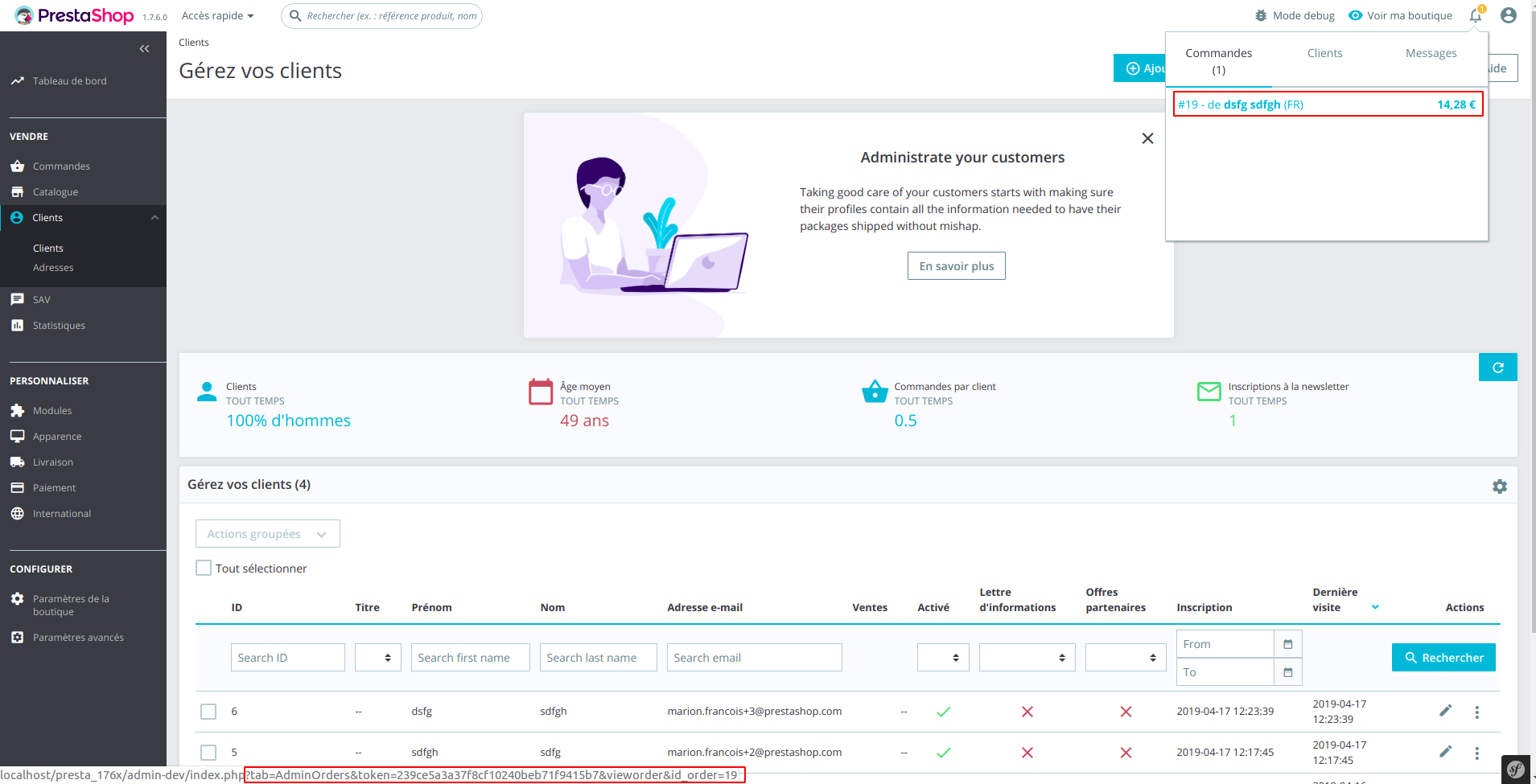Select the Catalogue icon in sidebar
Image resolution: width=1536 pixels, height=784 pixels.
56,191
